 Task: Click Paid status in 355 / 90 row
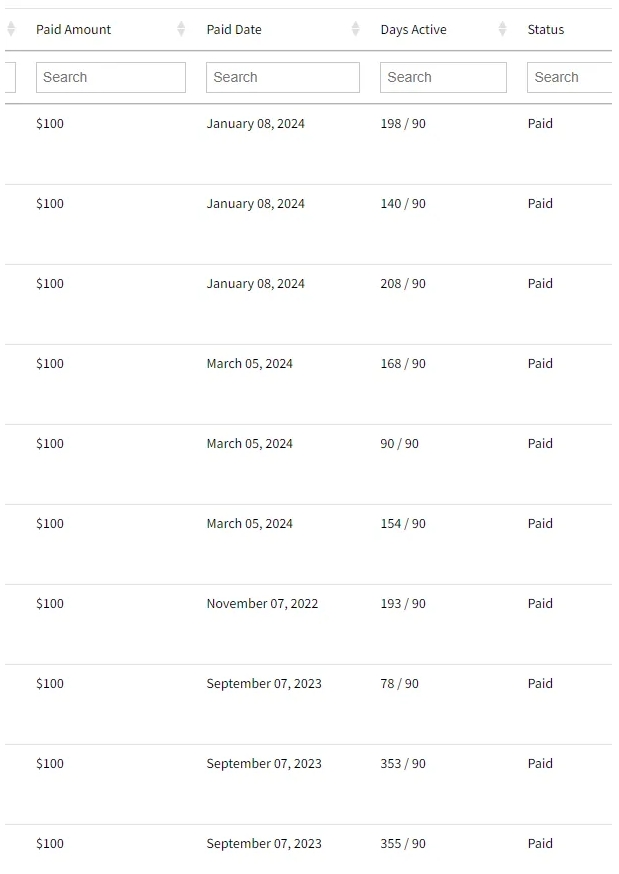click(x=540, y=843)
